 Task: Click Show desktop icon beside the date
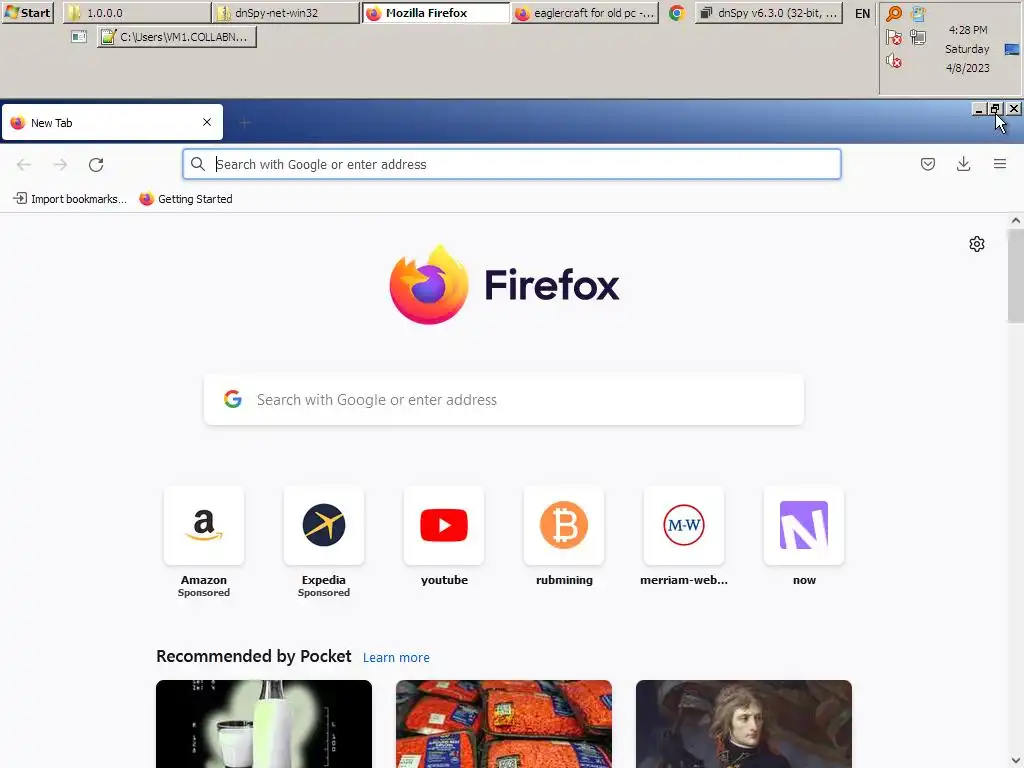tap(1012, 49)
